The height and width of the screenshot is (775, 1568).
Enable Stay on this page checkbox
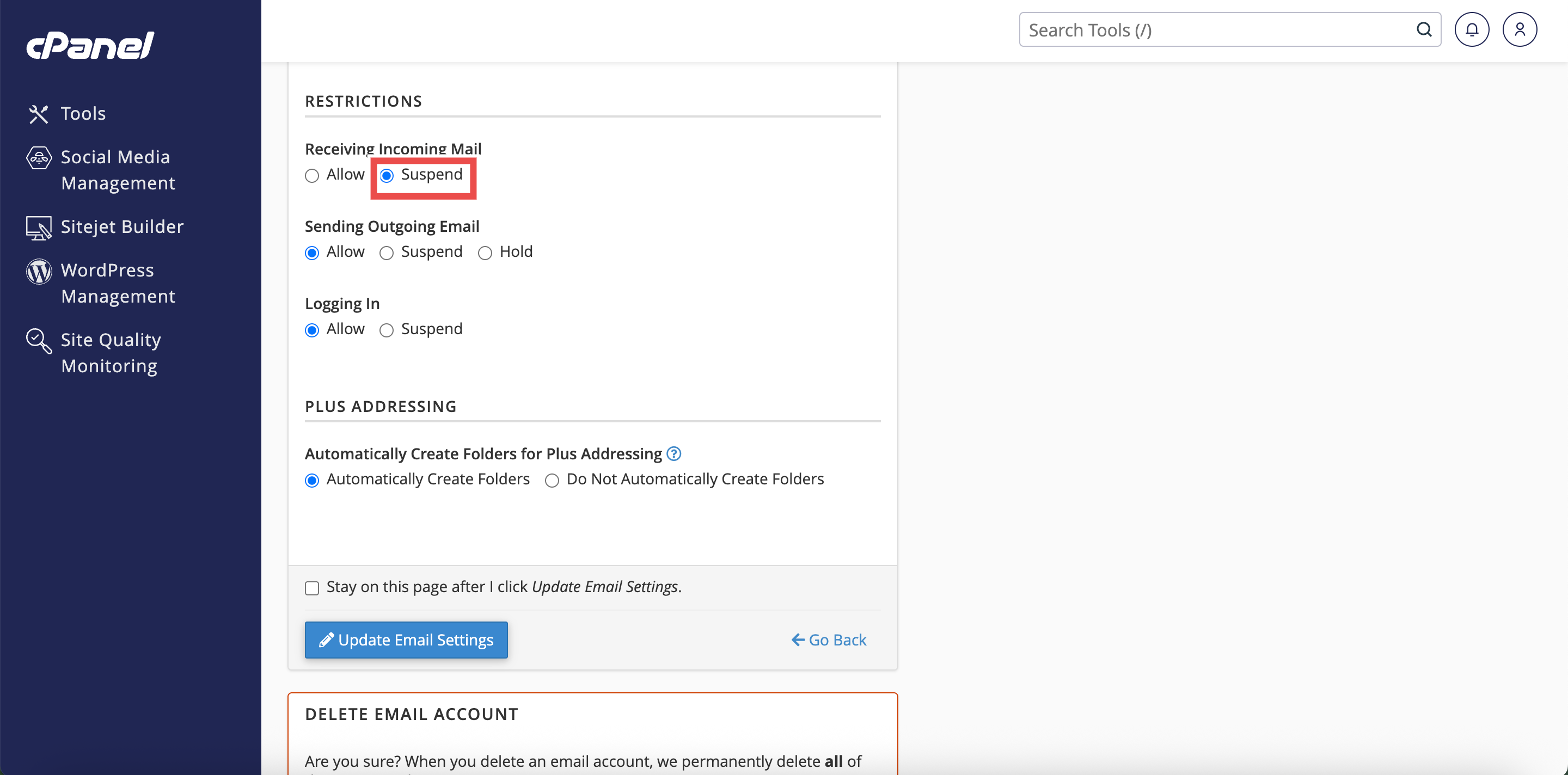[311, 588]
